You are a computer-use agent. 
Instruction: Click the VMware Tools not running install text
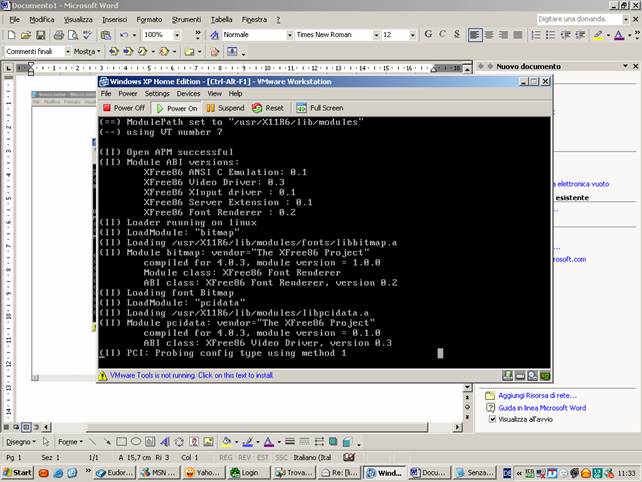(x=191, y=376)
